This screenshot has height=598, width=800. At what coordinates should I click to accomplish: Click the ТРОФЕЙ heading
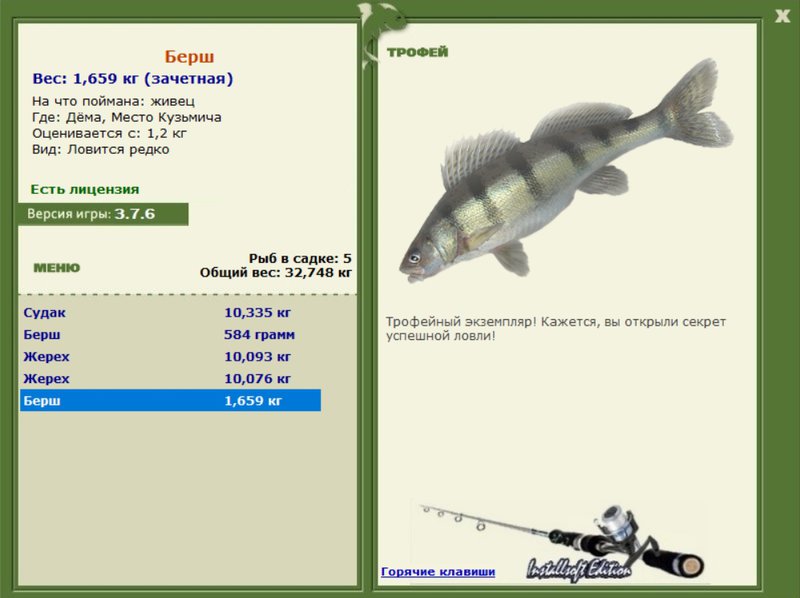point(417,52)
